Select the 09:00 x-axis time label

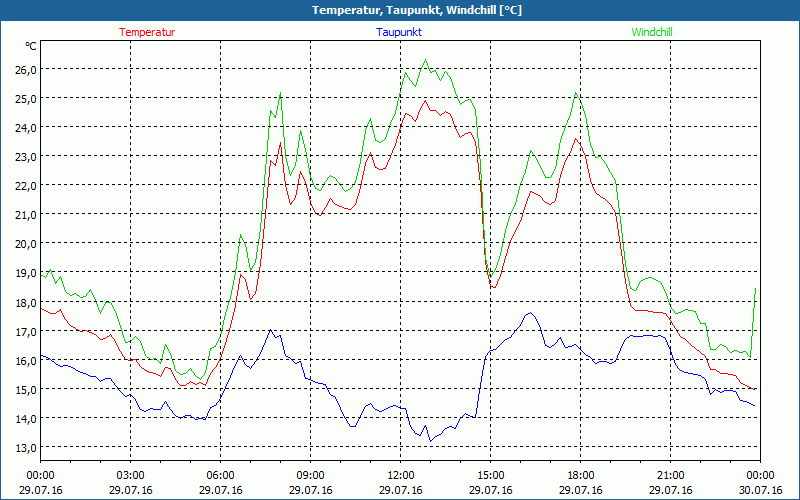click(310, 476)
